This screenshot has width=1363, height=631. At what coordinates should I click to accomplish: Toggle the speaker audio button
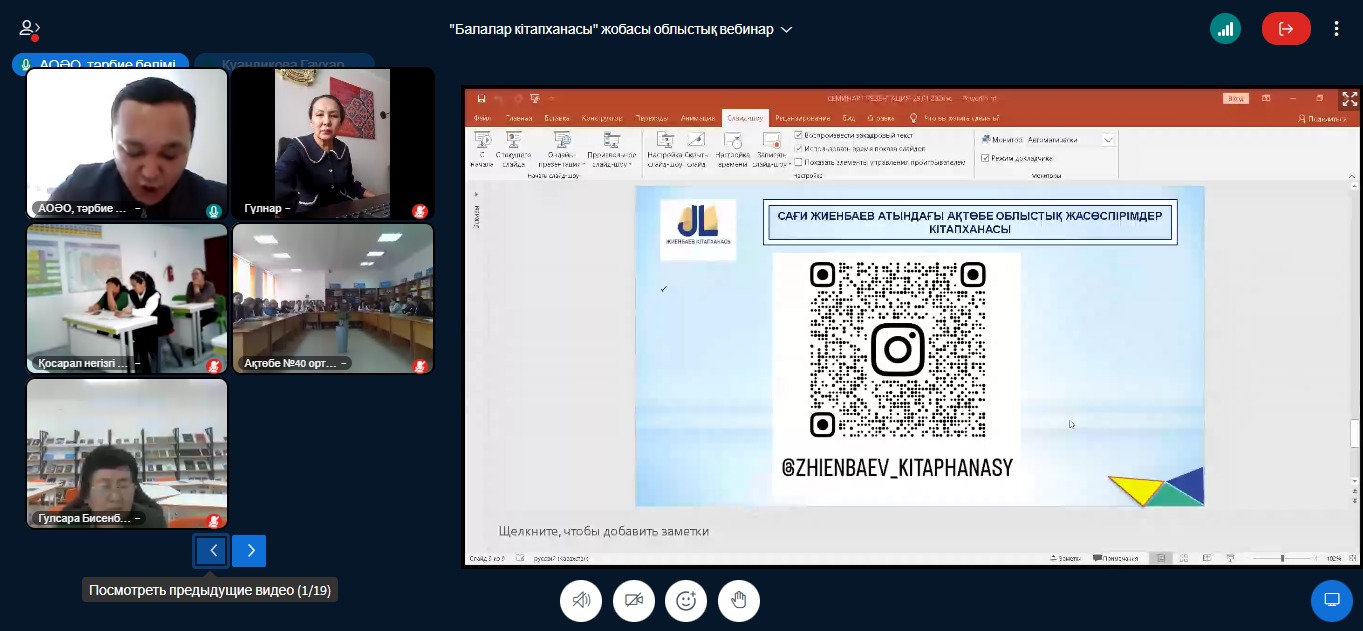(x=581, y=600)
